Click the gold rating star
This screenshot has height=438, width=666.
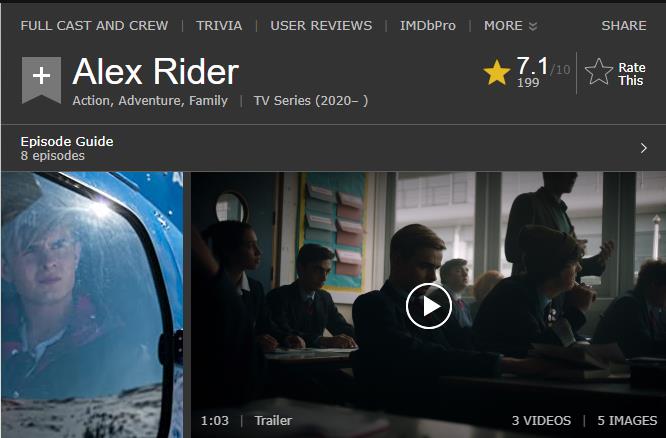tap(497, 73)
